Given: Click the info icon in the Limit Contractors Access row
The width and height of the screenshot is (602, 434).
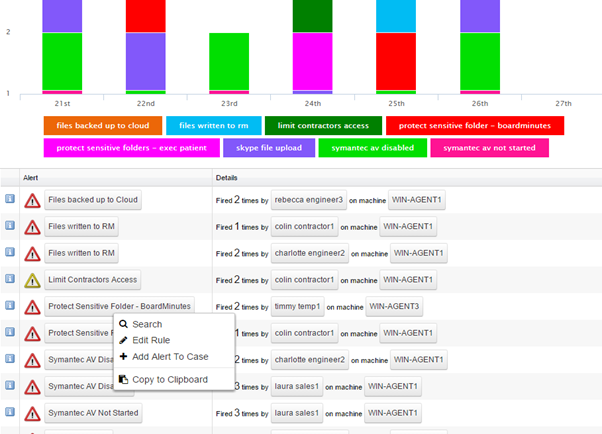Looking at the screenshot, I should coord(9,279).
